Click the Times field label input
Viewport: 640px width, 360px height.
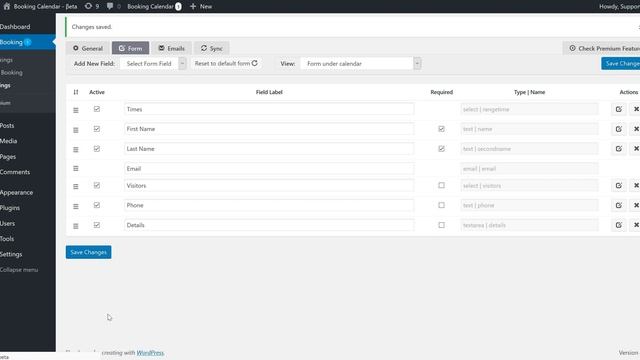269,109
